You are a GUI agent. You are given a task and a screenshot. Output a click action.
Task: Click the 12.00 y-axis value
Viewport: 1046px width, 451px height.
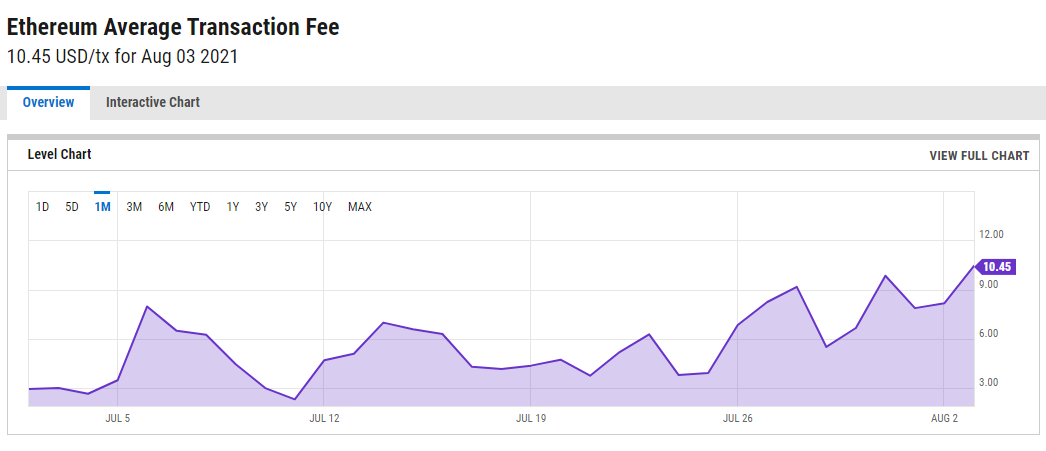(x=991, y=234)
